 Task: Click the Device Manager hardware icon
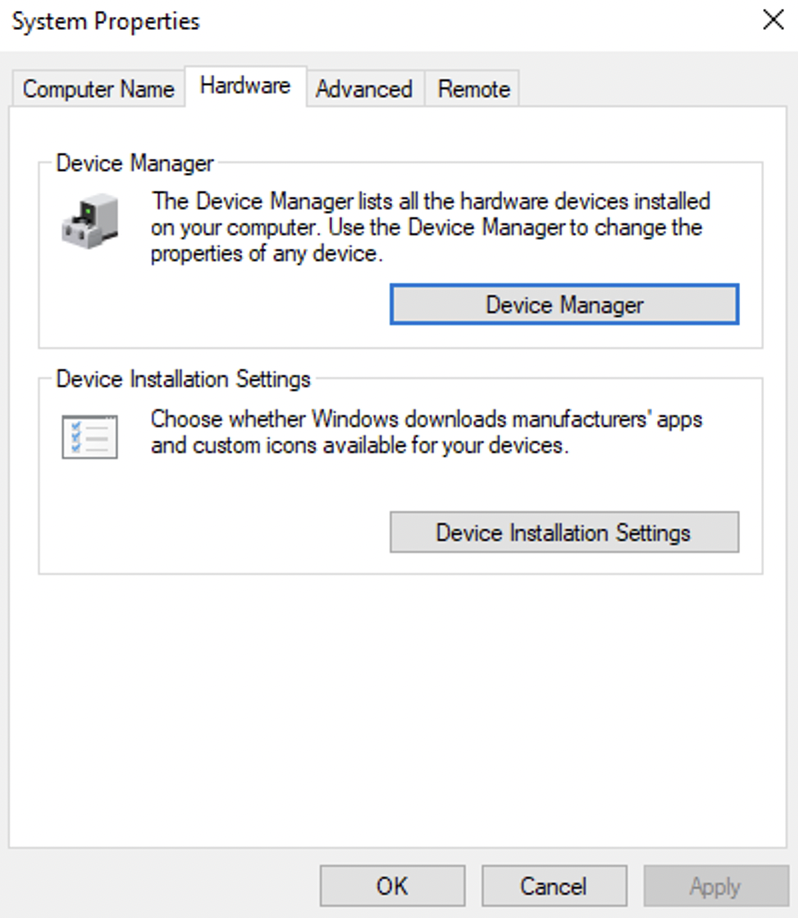(x=90, y=219)
